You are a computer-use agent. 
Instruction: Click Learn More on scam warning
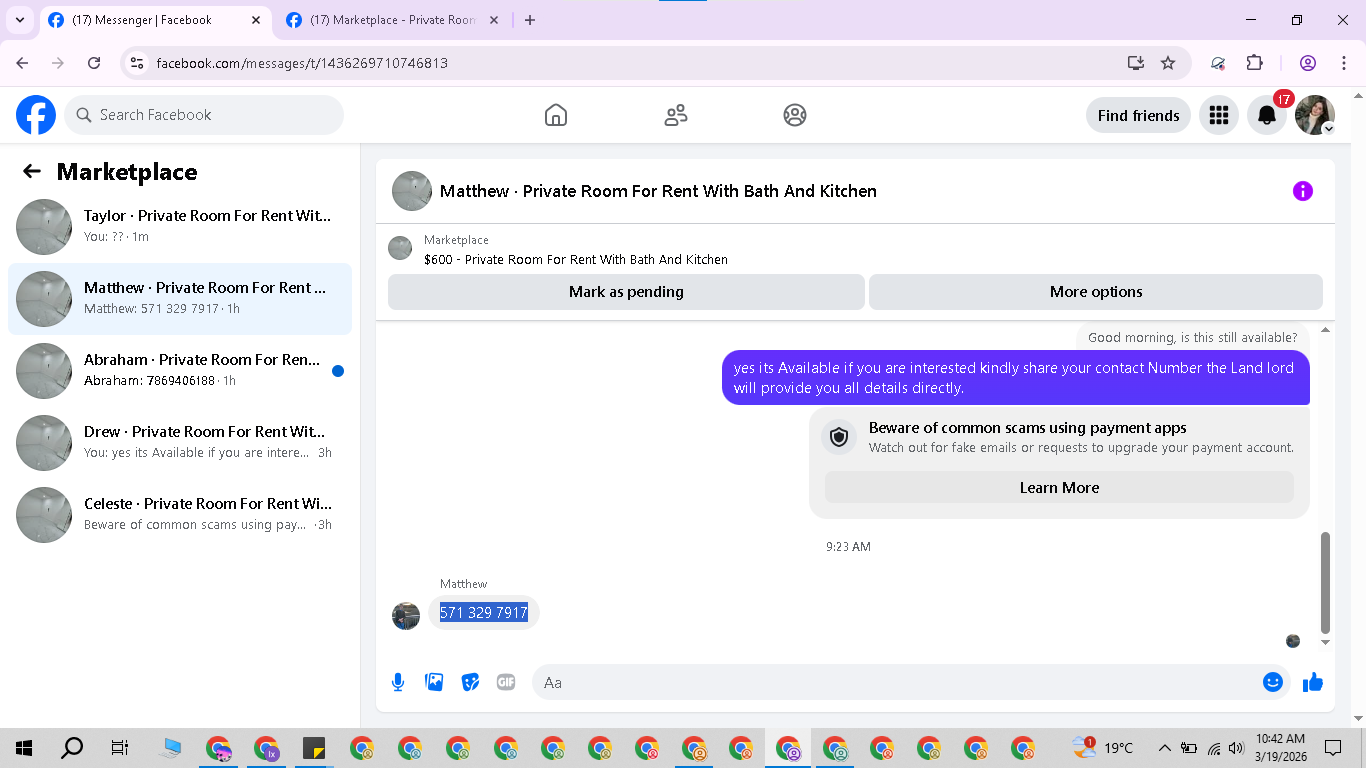pyautogui.click(x=1059, y=488)
